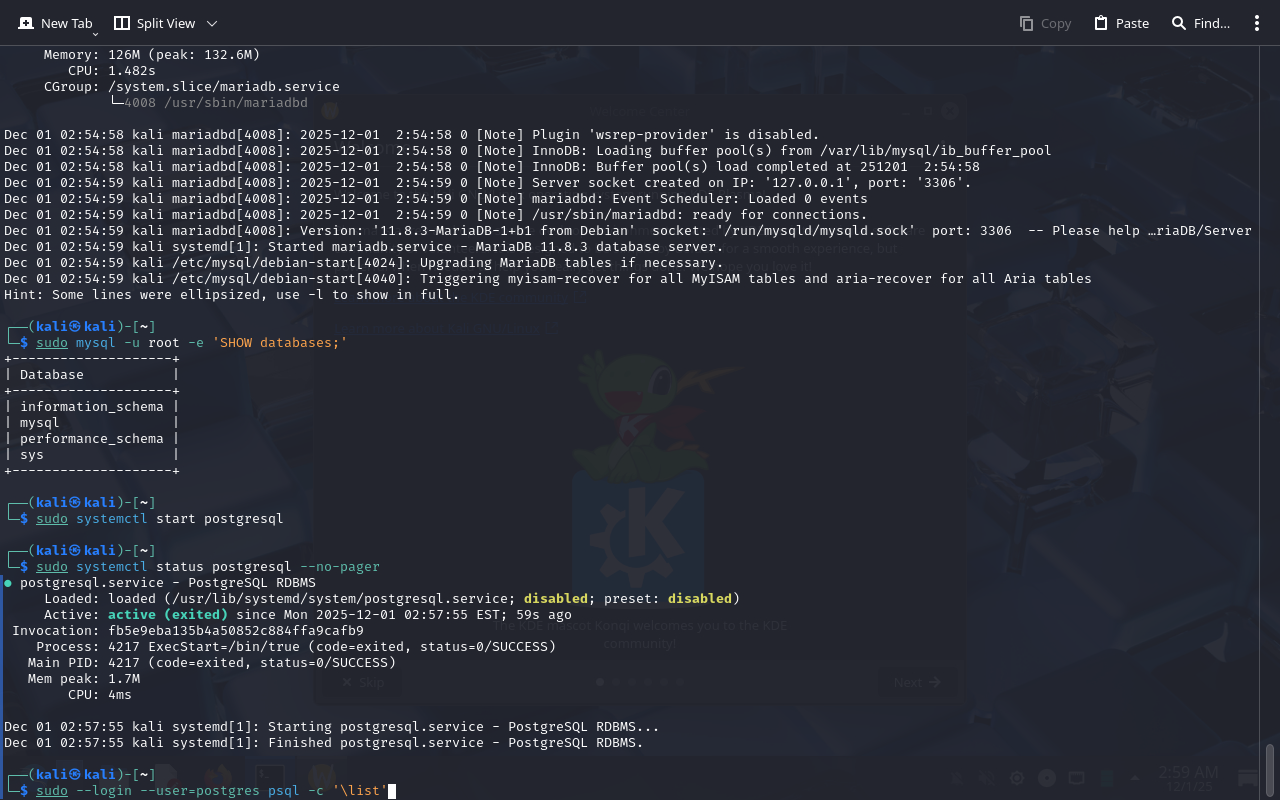The height and width of the screenshot is (800, 1280).
Task: Expand the New Tab profile dropdown arrow
Action: coord(96,33)
